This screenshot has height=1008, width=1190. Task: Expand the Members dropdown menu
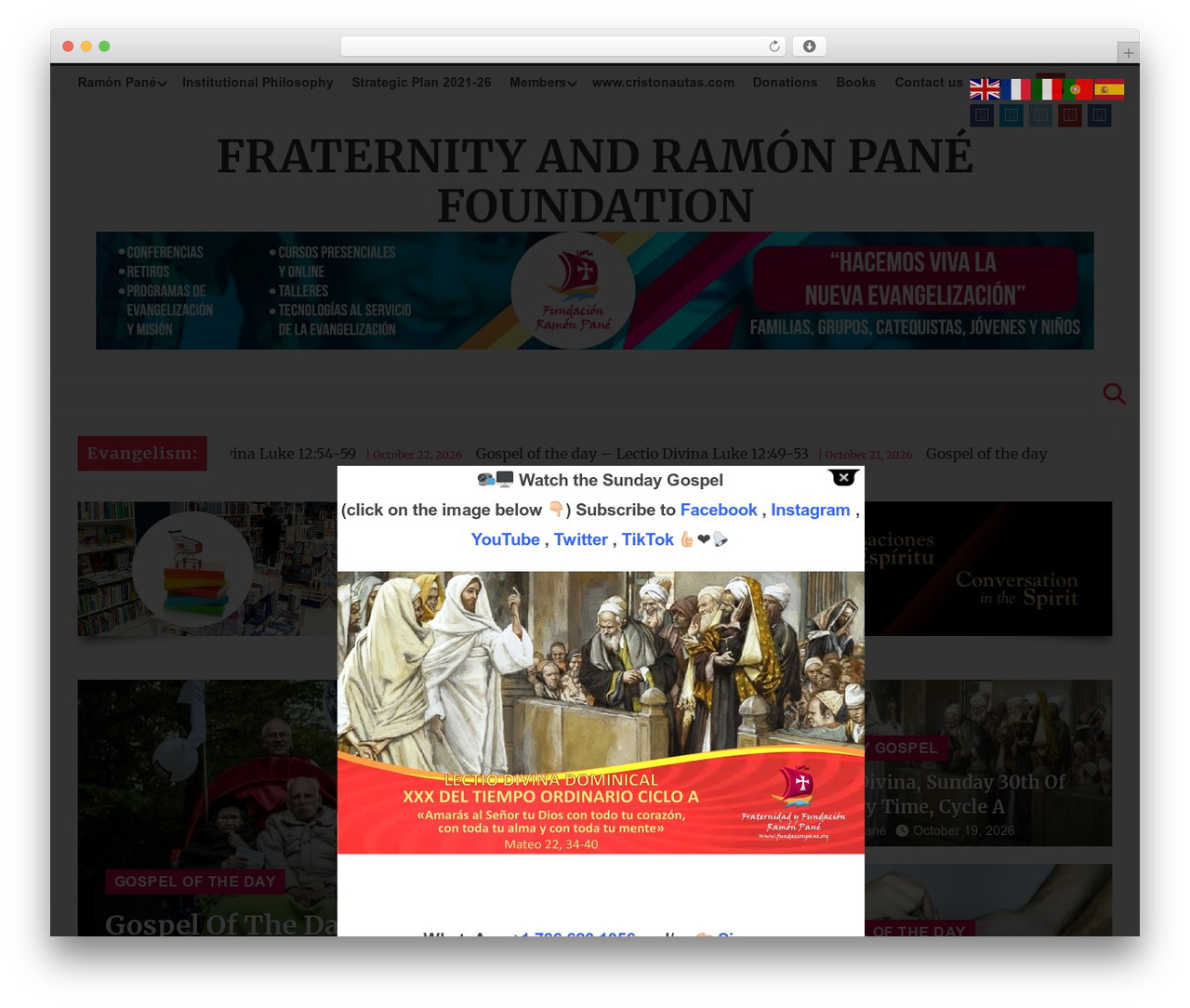[x=543, y=82]
